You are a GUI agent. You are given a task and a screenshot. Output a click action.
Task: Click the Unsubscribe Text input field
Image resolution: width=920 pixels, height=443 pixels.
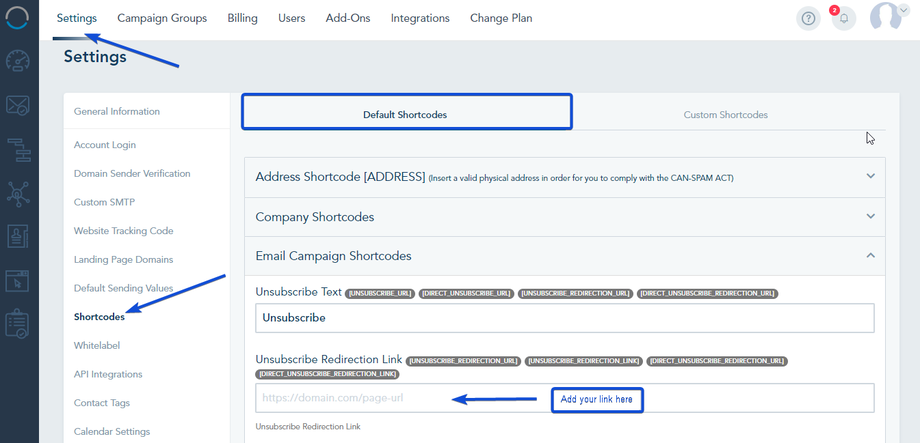pos(564,318)
